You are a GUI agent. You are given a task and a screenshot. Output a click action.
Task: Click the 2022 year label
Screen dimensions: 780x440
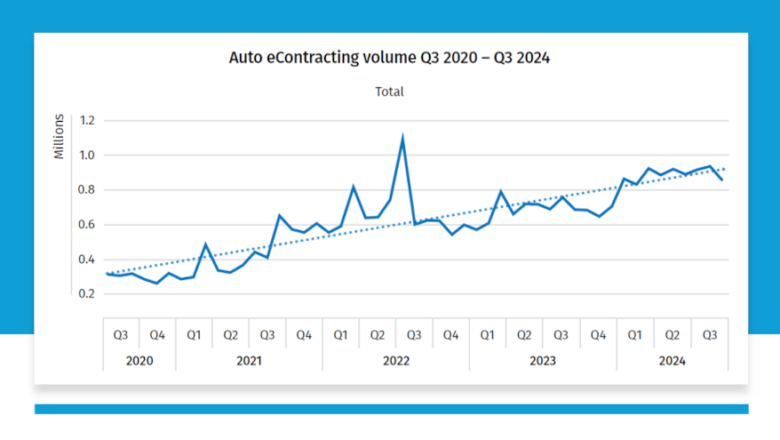(396, 359)
